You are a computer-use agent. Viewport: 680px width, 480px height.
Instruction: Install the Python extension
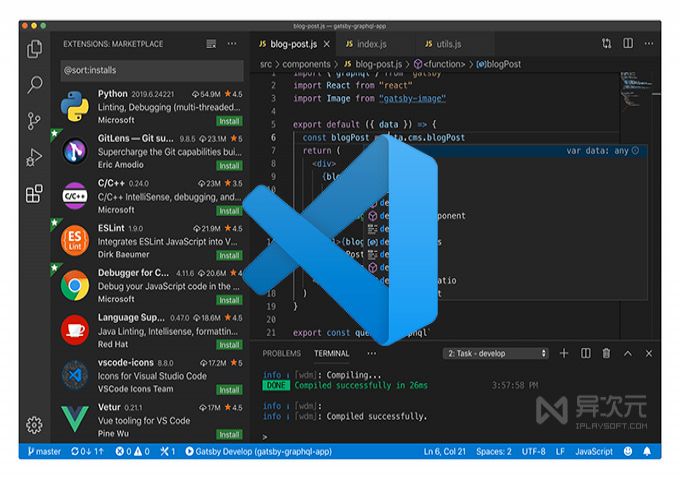(x=229, y=121)
